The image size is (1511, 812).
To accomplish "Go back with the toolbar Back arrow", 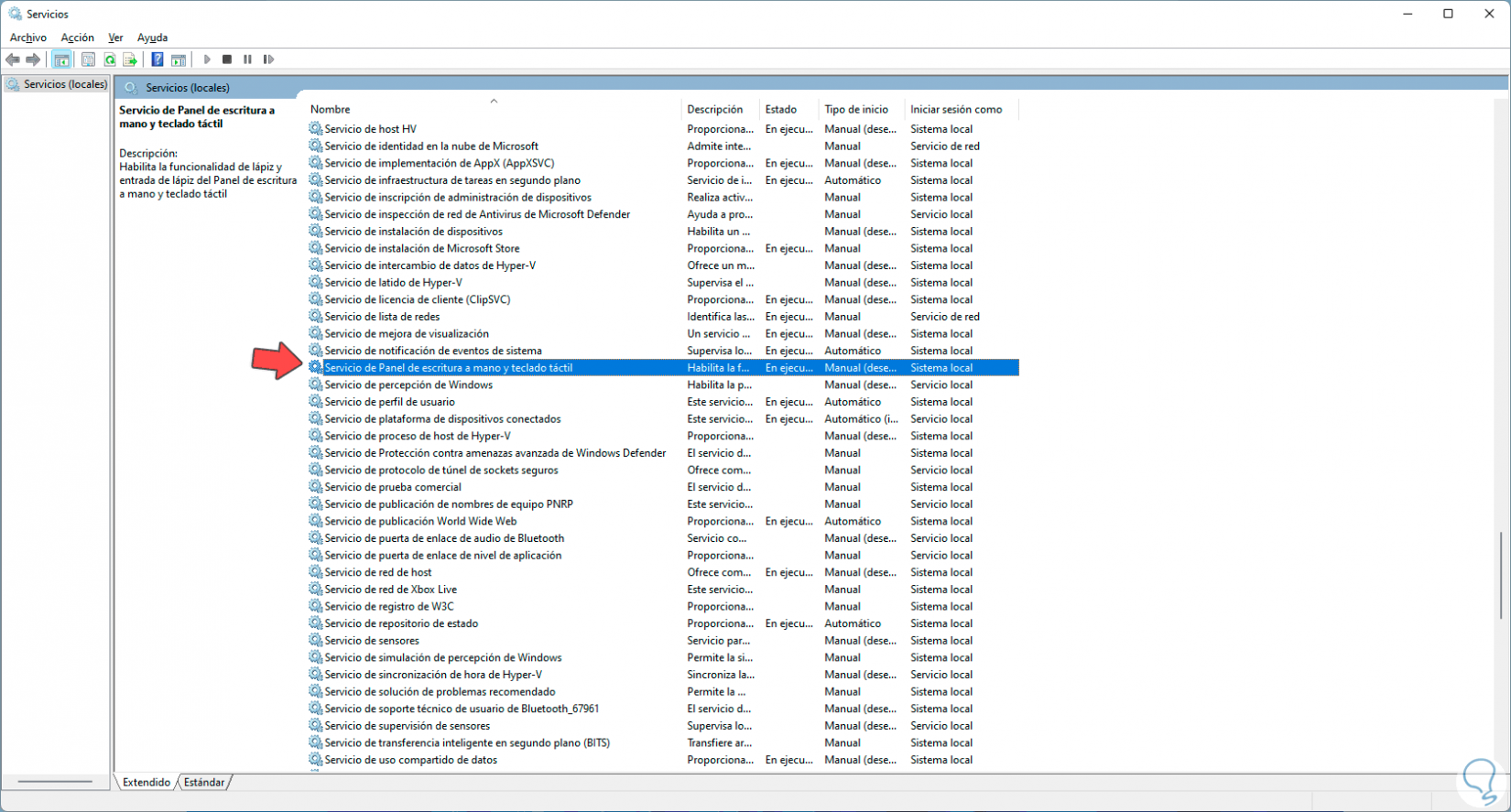I will coord(13,60).
